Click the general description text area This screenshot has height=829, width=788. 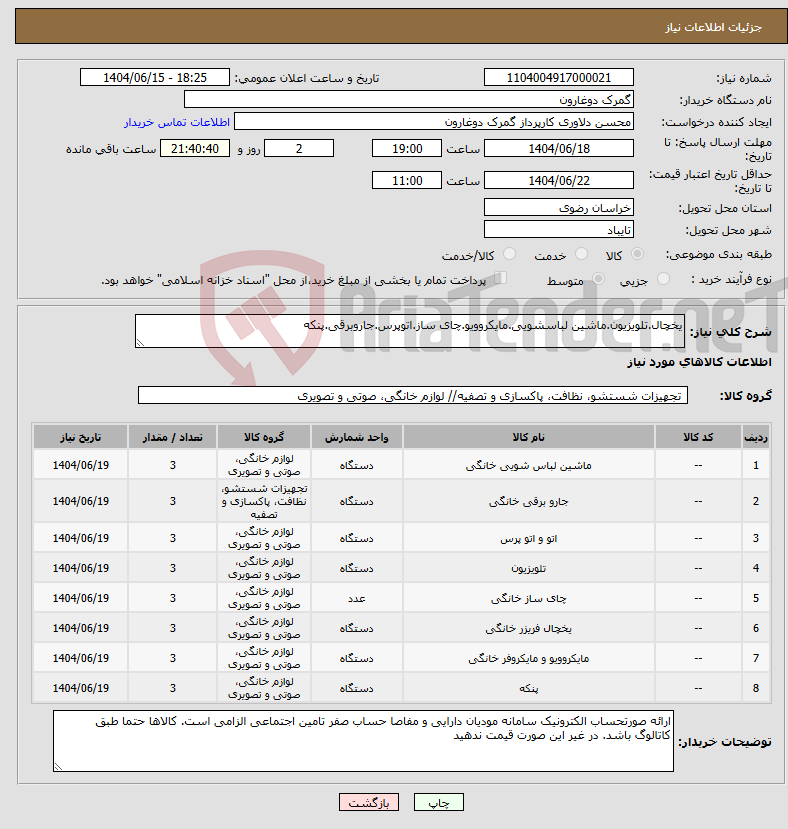pos(410,331)
